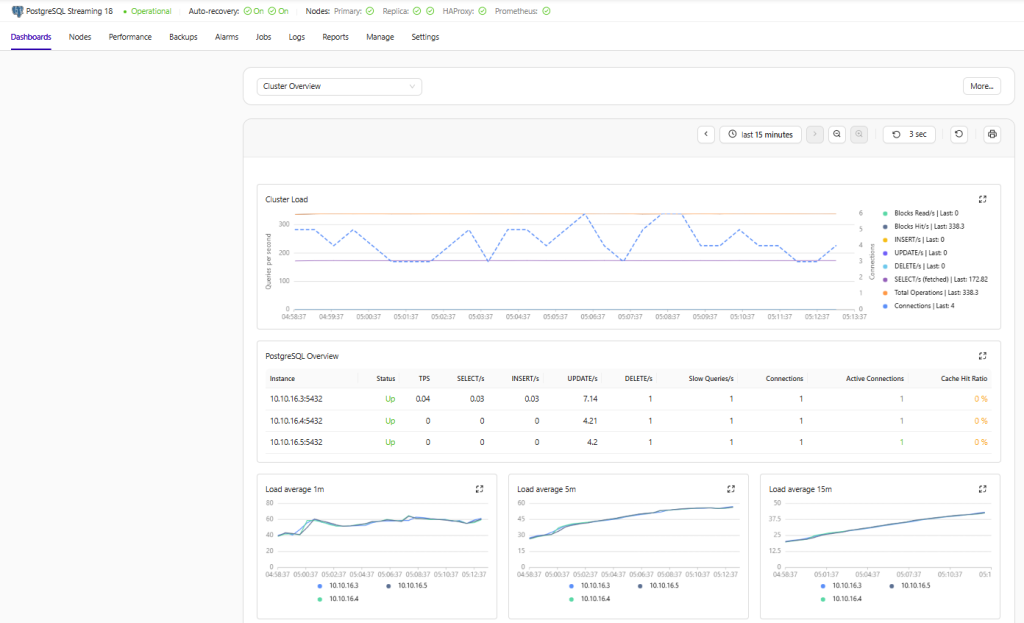Viewport: 1024px width, 623px height.
Task: Open the Jobs tab
Action: (263, 37)
